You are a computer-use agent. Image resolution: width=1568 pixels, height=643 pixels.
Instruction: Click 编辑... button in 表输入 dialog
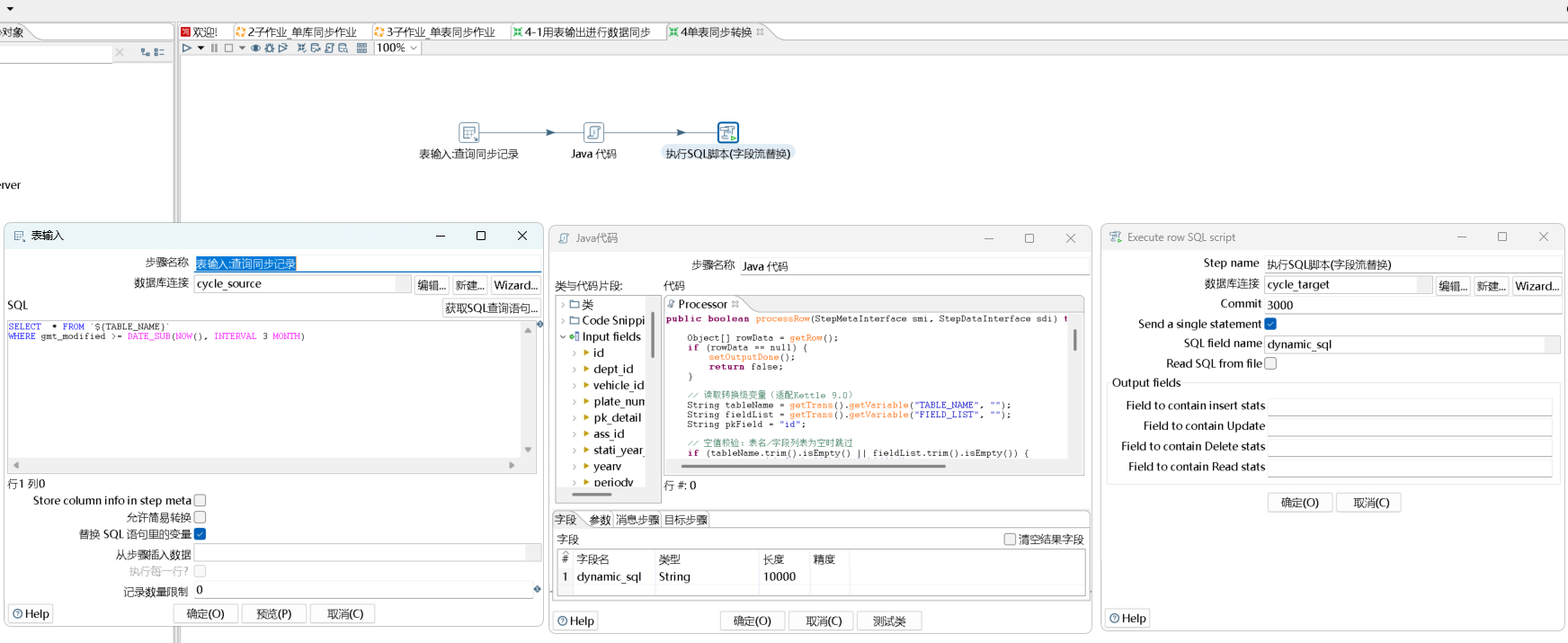coord(432,285)
